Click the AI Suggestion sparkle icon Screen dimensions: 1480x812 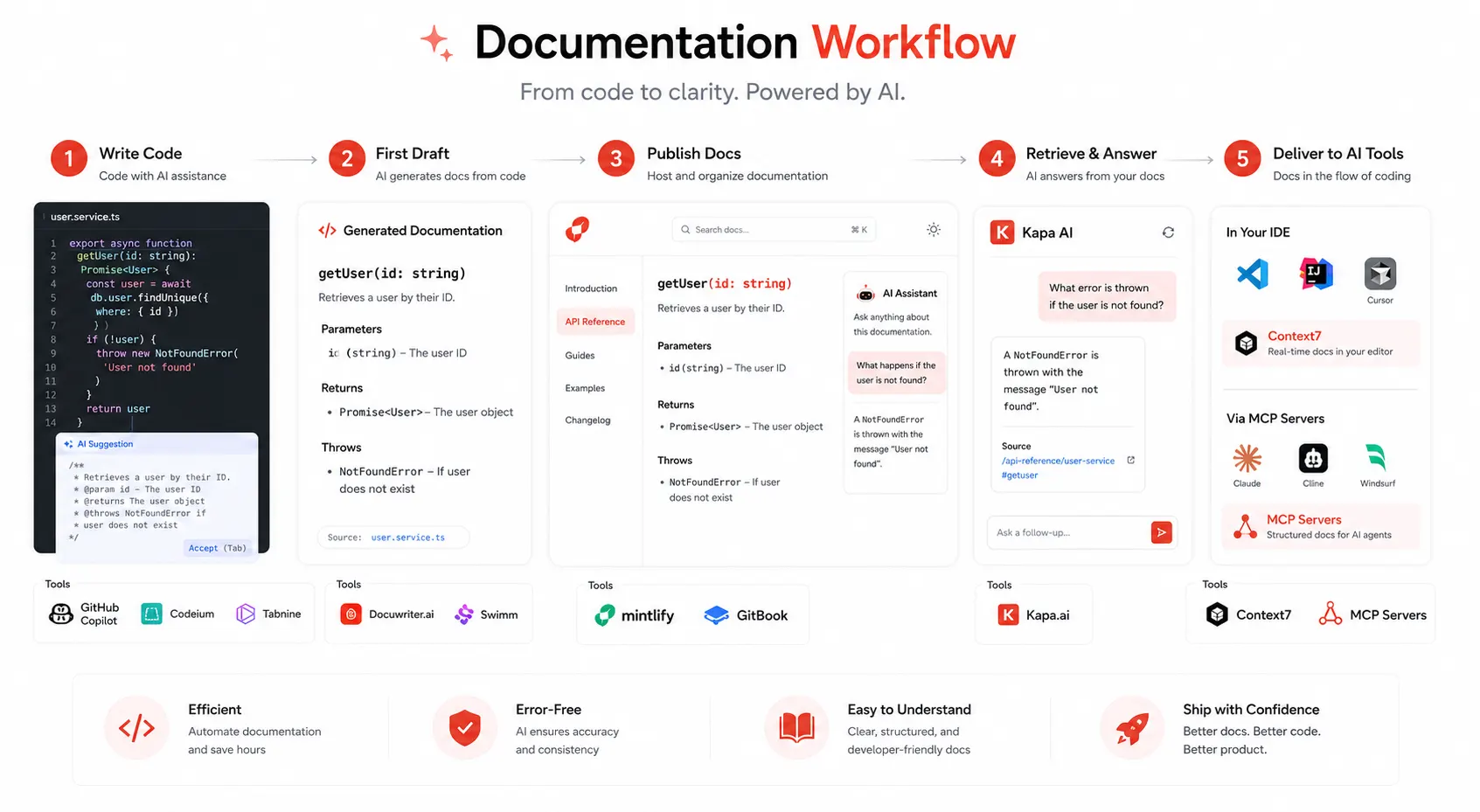point(68,444)
